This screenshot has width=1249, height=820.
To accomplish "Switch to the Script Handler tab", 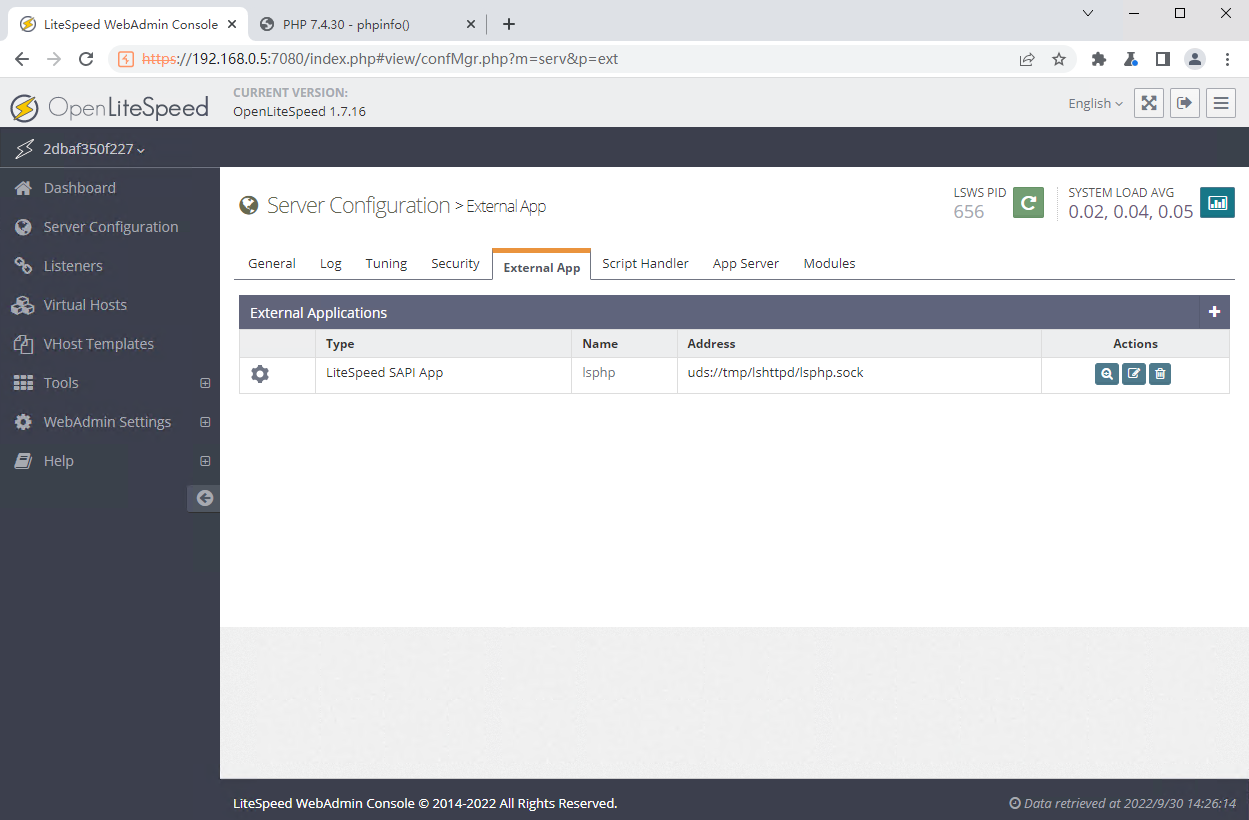I will click(x=645, y=263).
